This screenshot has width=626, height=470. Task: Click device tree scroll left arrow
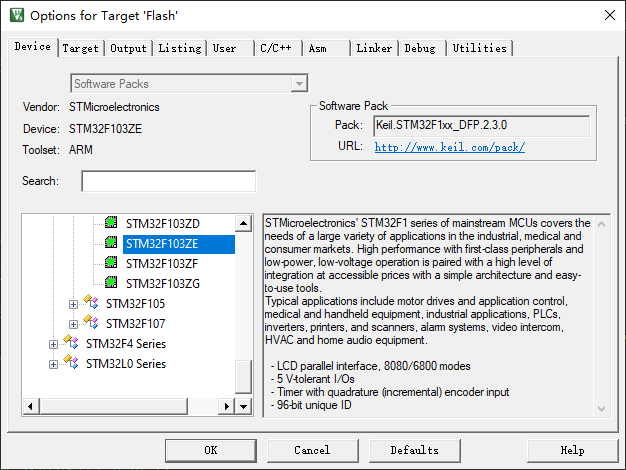tap(31, 407)
